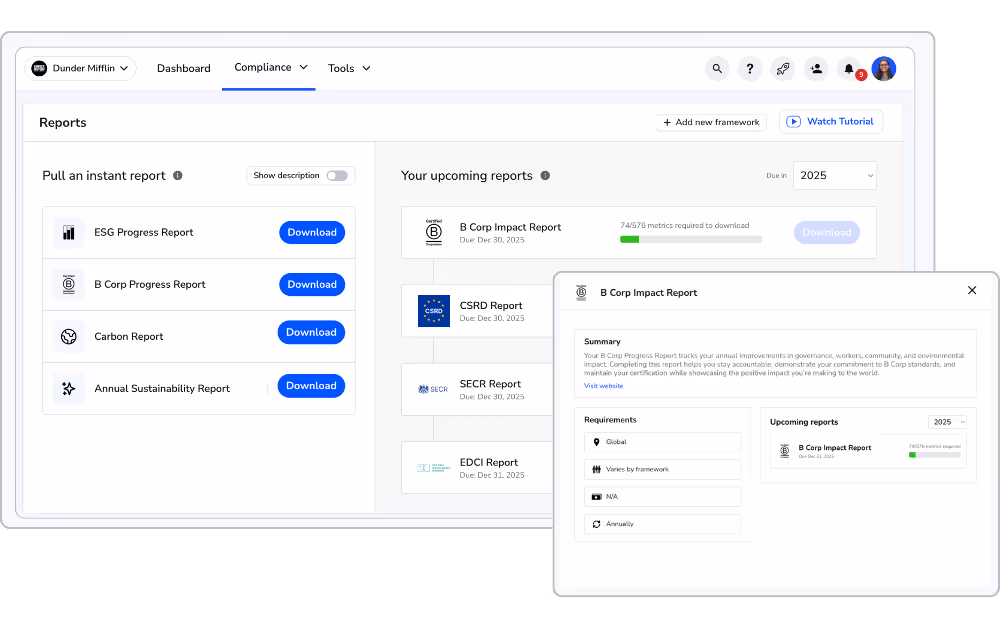
Task: Click the Global requirement row
Action: 662,442
